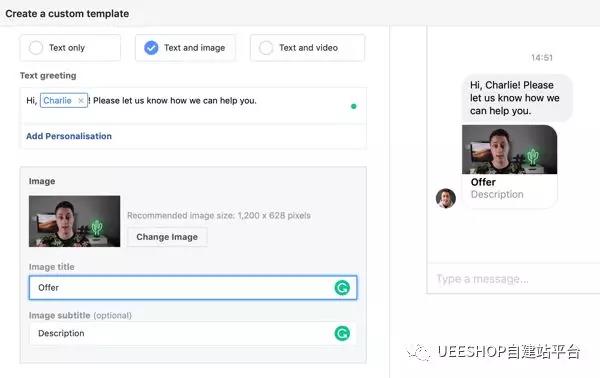This screenshot has height=378, width=600.
Task: Open the Offer card image in preview
Action: [509, 150]
